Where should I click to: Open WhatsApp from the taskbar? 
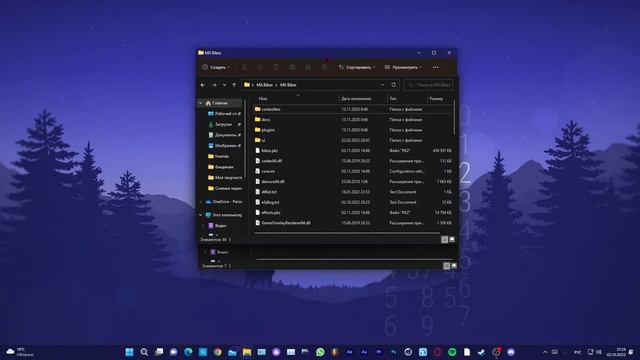(320, 352)
